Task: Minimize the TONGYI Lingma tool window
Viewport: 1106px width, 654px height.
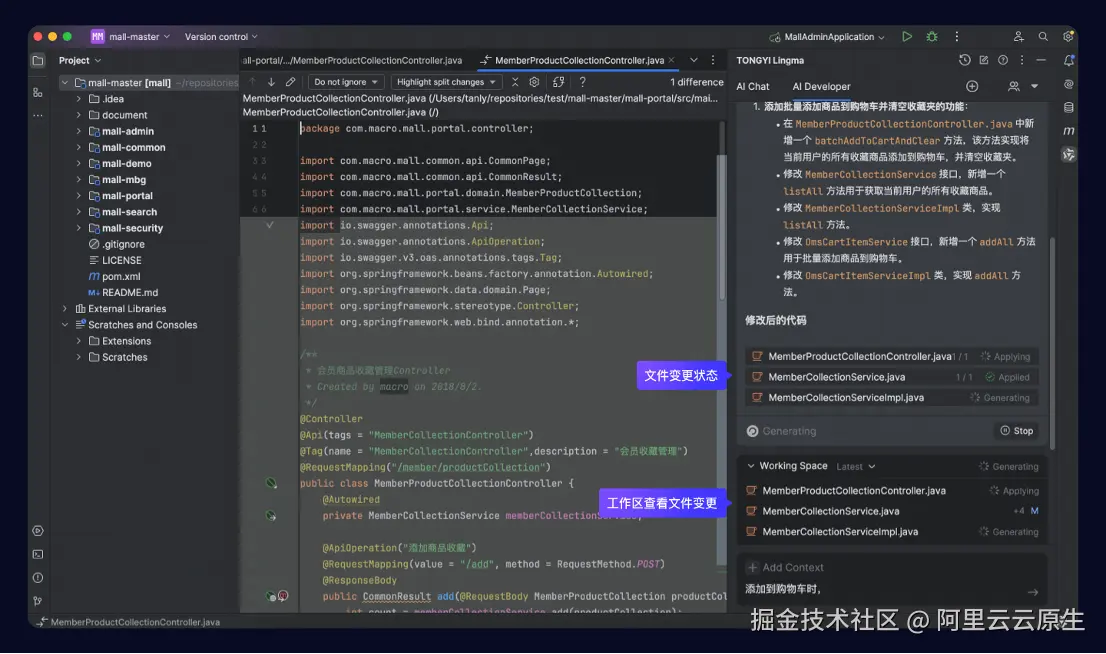Action: (x=1041, y=61)
